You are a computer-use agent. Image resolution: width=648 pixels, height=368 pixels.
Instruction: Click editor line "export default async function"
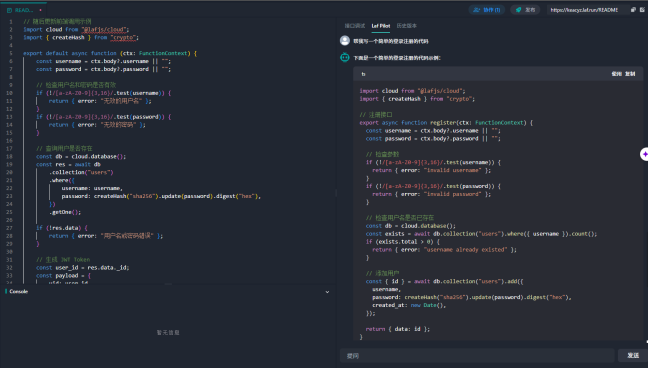click(x=110, y=53)
